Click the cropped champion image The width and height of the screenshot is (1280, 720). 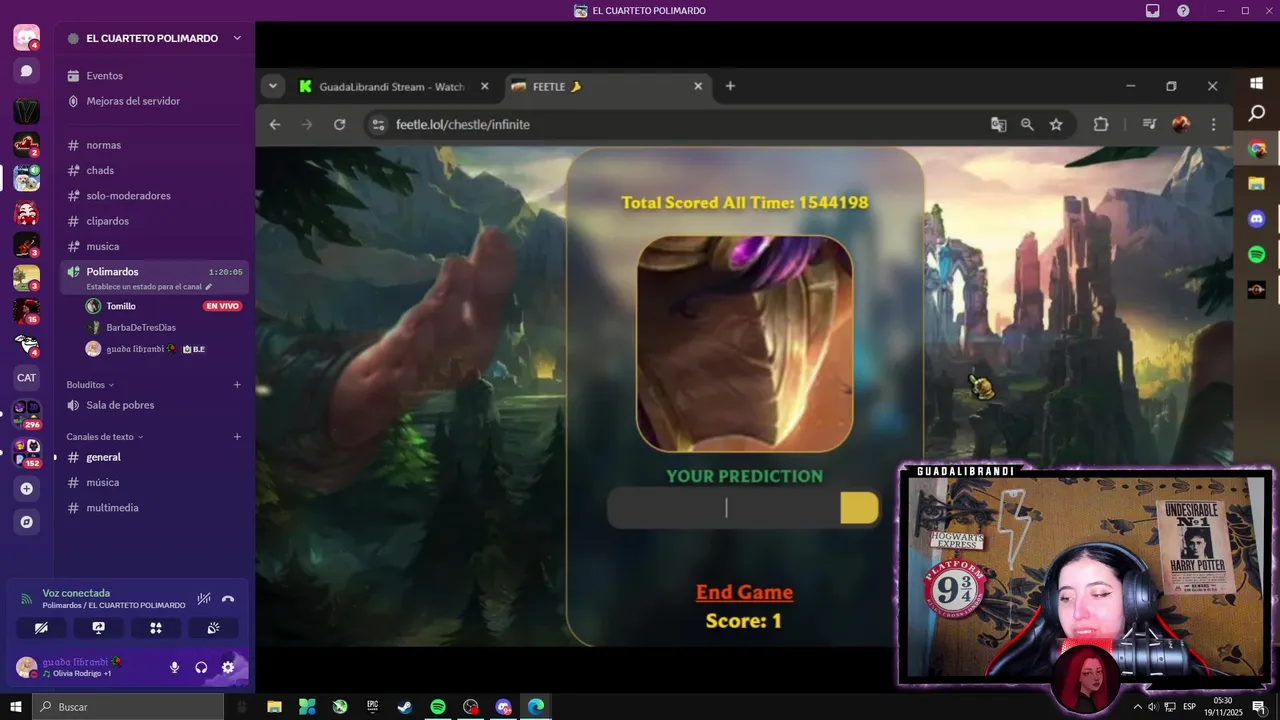745,344
